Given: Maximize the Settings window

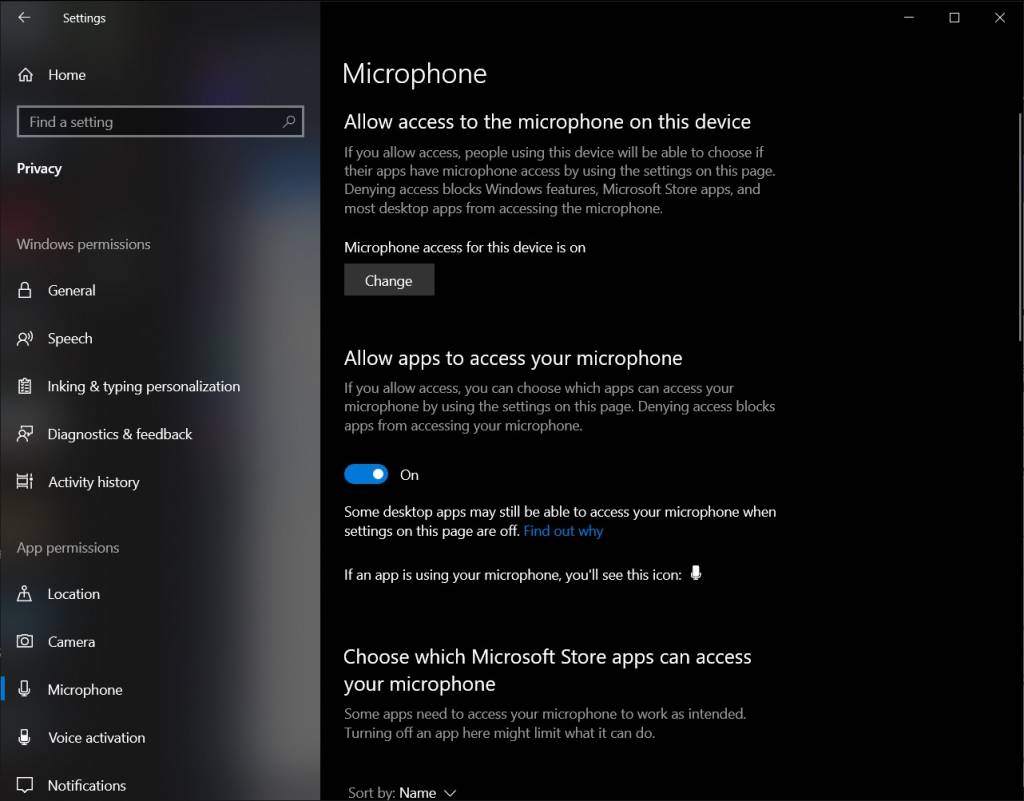Looking at the screenshot, I should 954,18.
